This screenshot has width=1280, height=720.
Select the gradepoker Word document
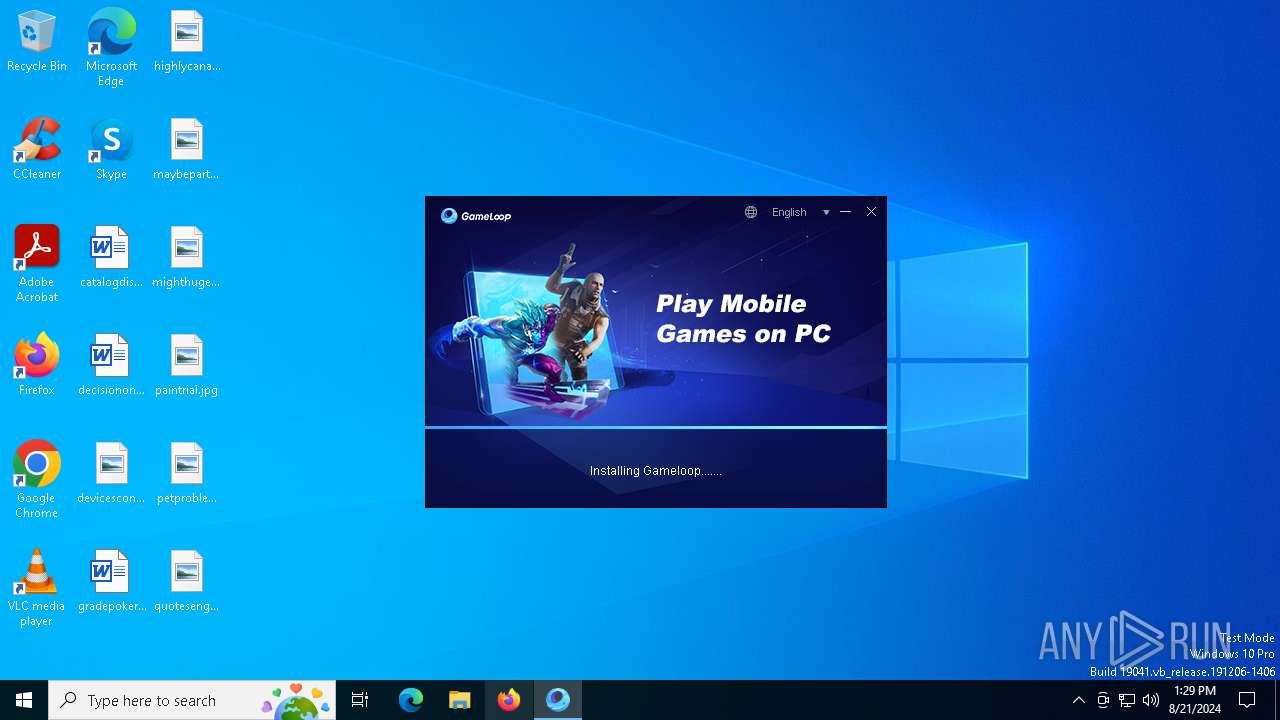(x=111, y=582)
